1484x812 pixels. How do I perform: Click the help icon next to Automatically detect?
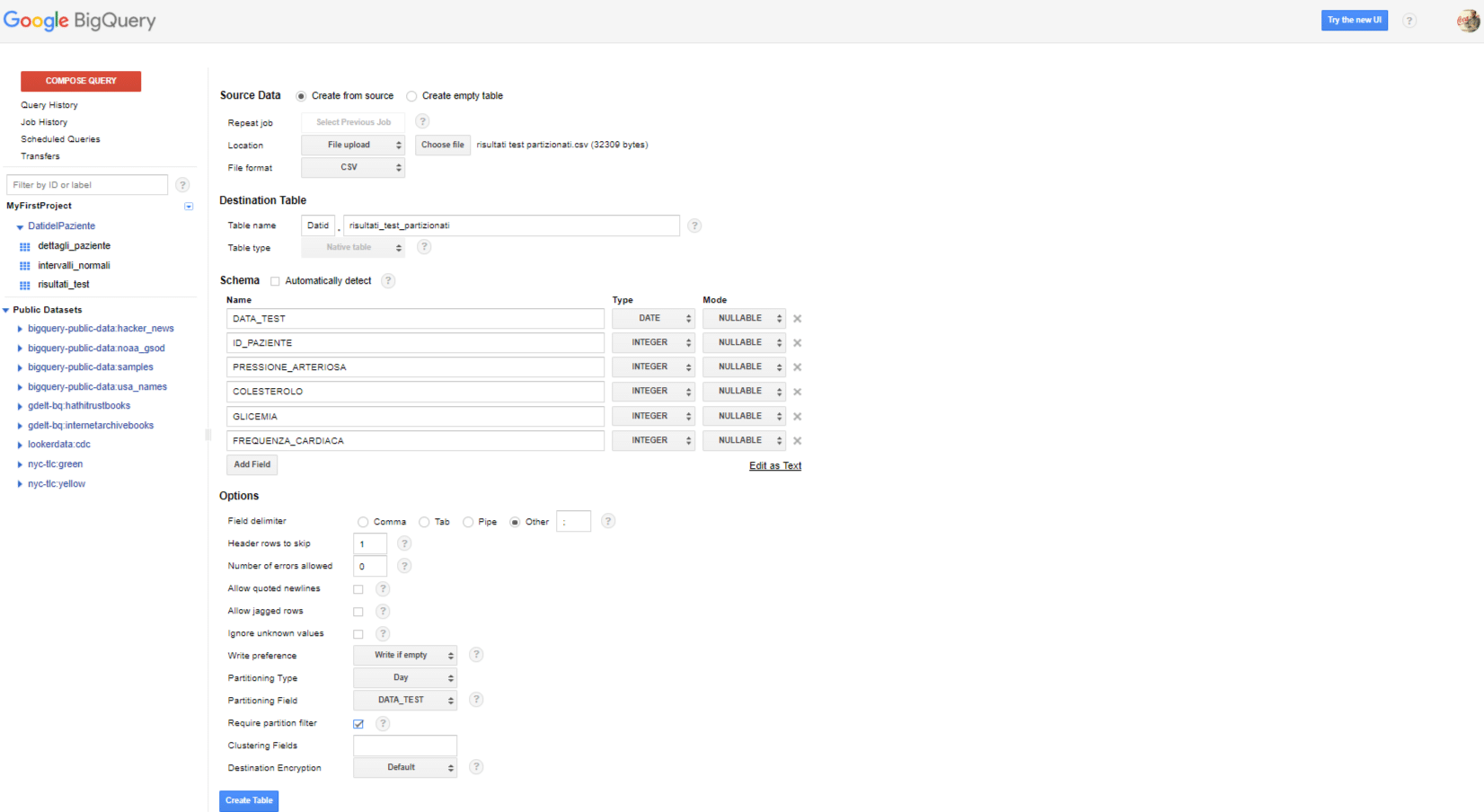388,281
